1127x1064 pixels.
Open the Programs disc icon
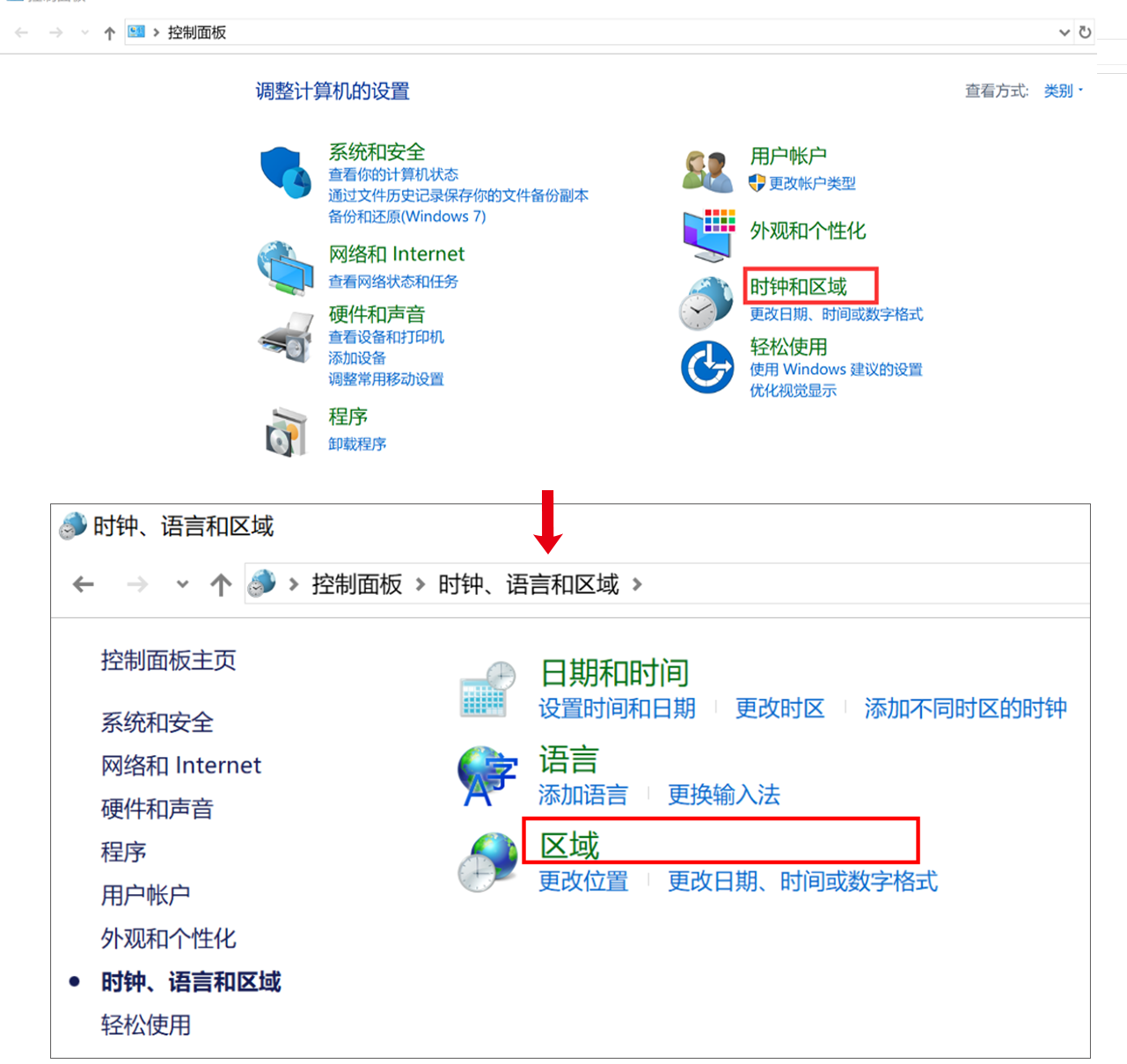click(286, 431)
